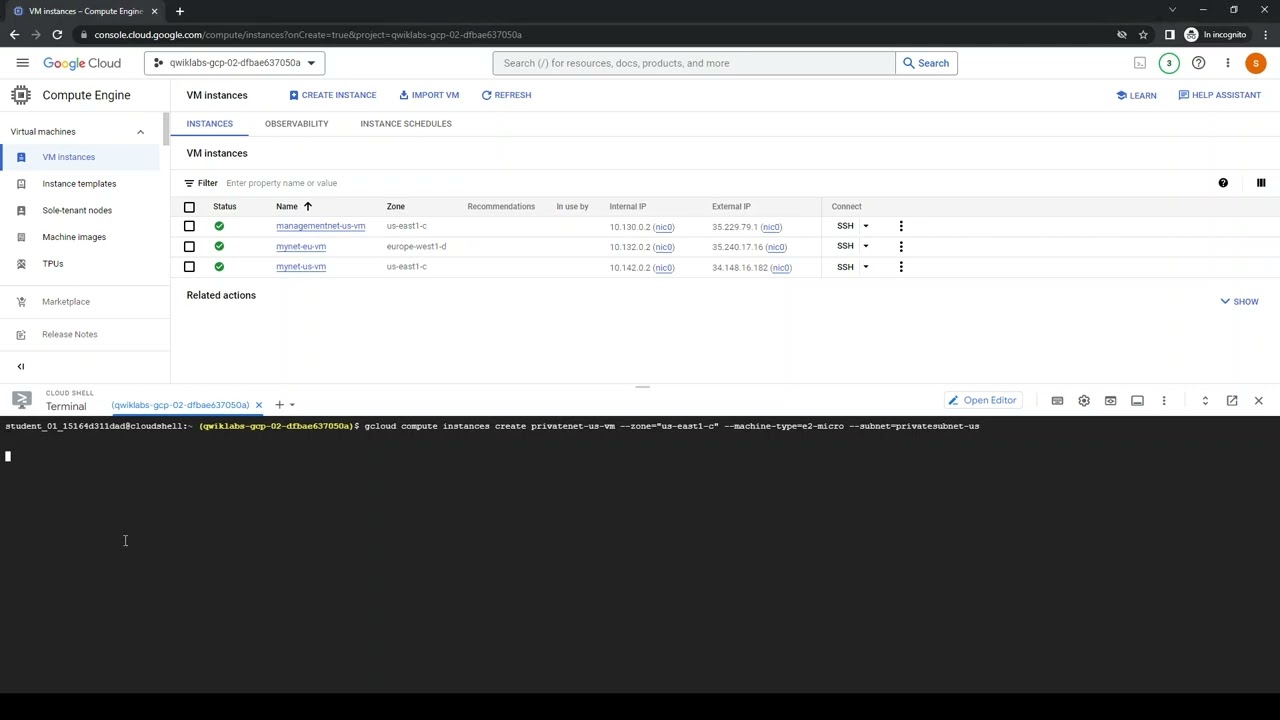The width and height of the screenshot is (1280, 720).
Task: Open Machine images in sidebar
Action: point(74,237)
